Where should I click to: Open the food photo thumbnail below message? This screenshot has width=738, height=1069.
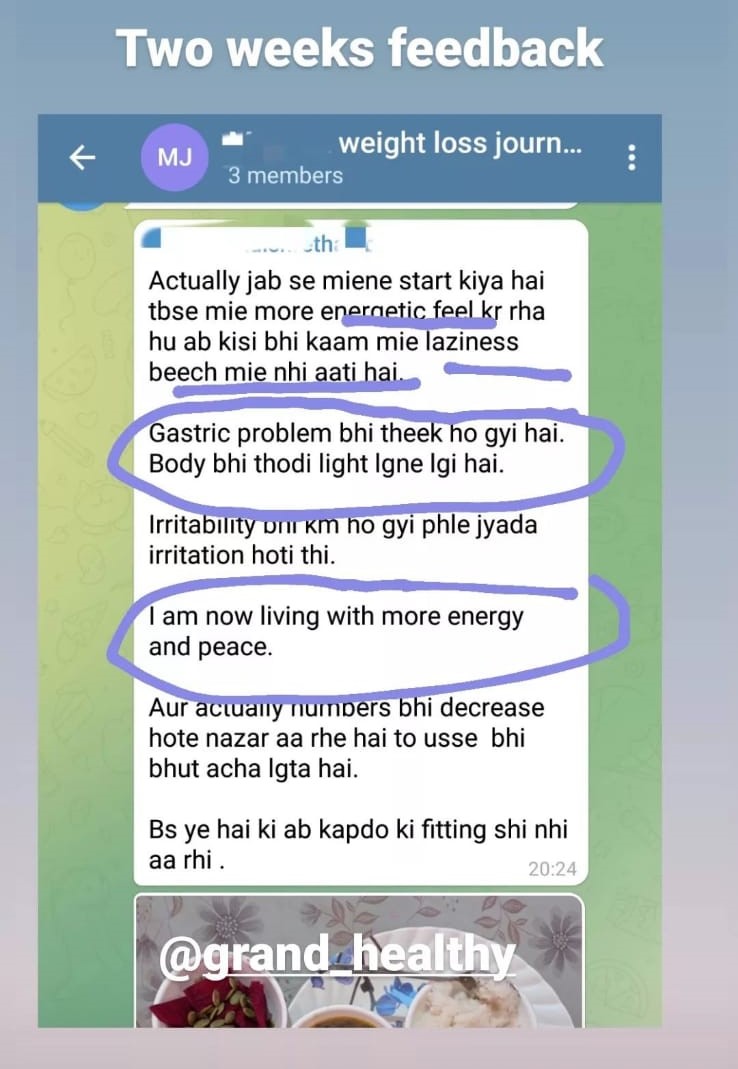pyautogui.click(x=359, y=961)
